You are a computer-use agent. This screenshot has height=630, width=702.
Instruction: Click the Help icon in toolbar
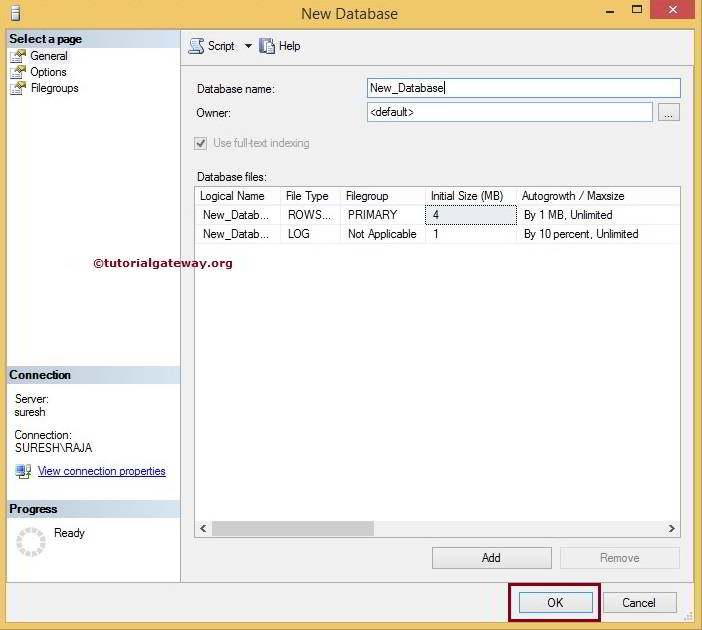(x=267, y=46)
